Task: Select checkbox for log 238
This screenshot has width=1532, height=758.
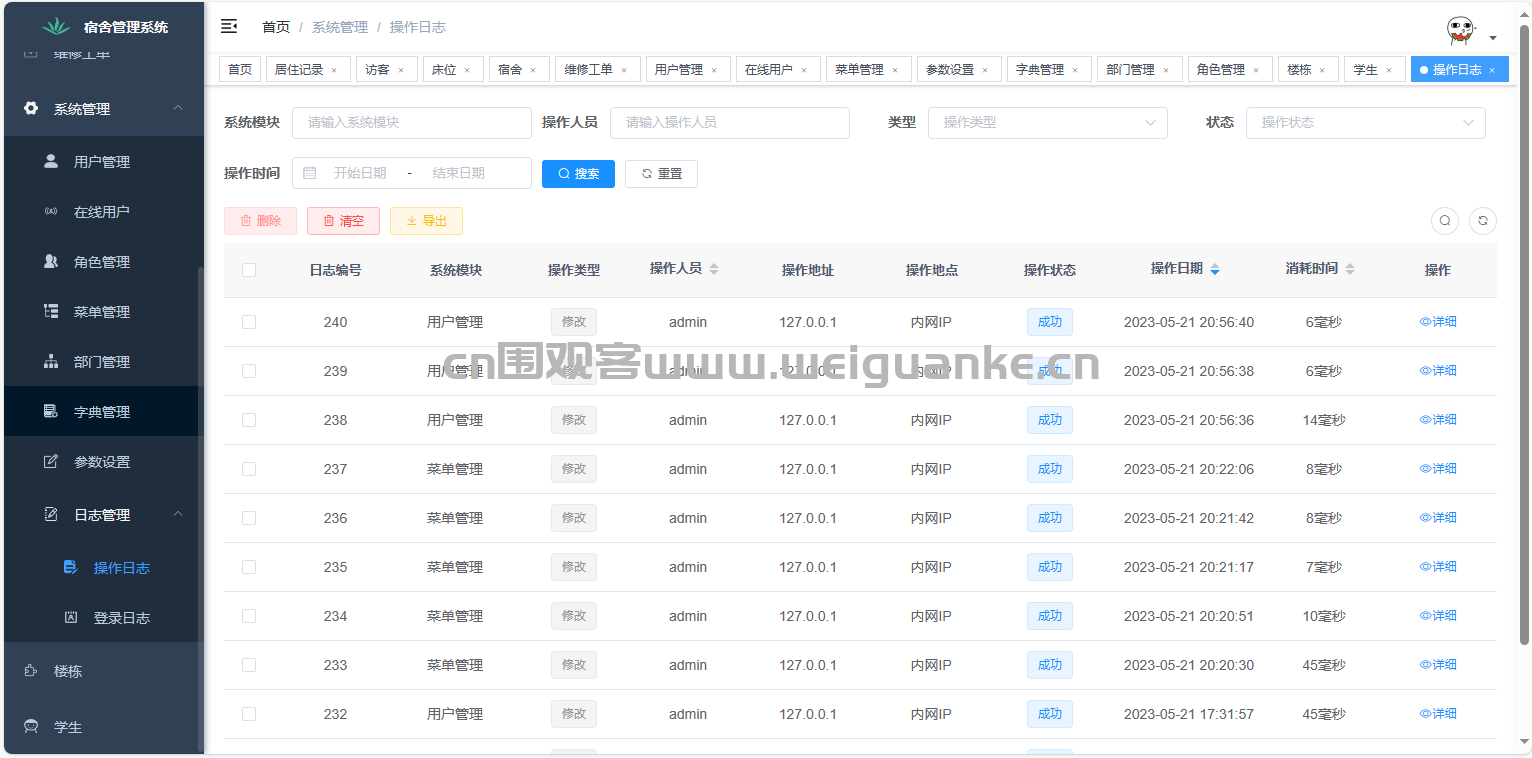Action: point(249,420)
